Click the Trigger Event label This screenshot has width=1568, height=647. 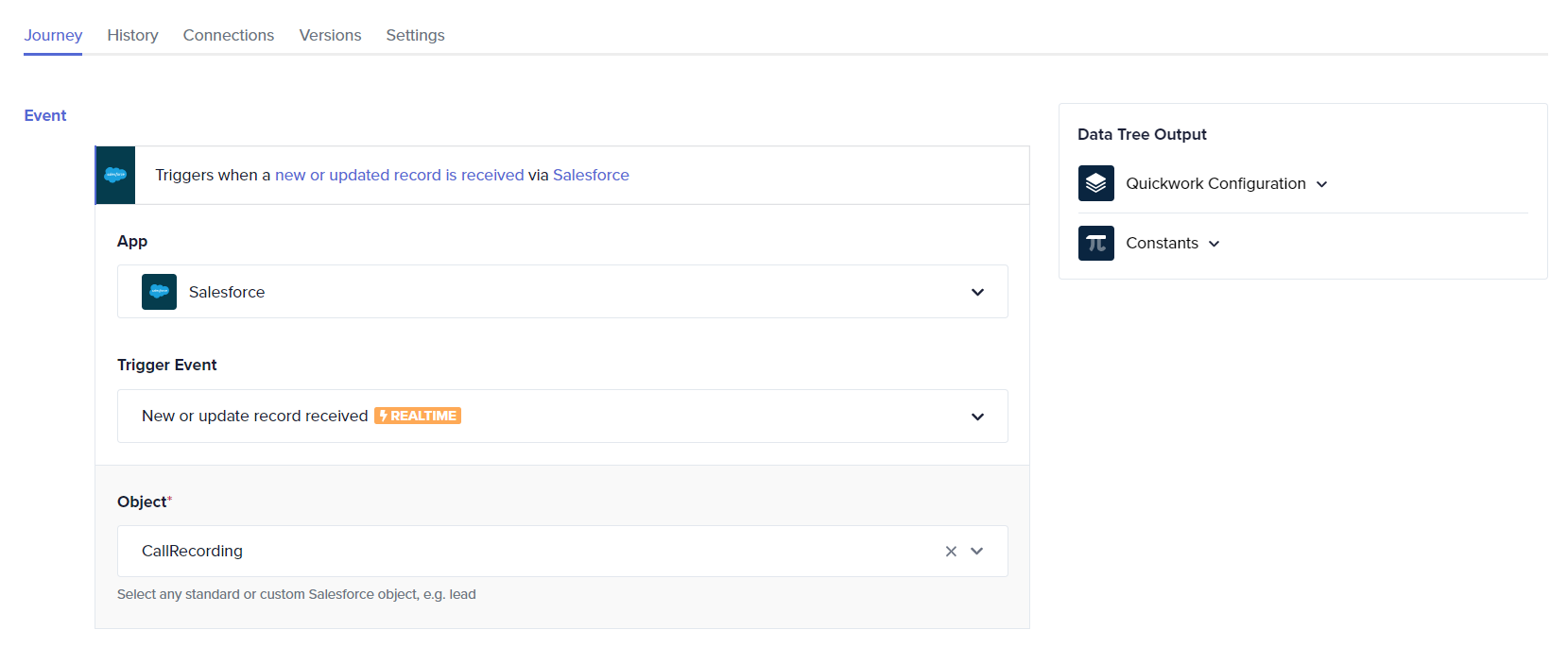pyautogui.click(x=167, y=365)
